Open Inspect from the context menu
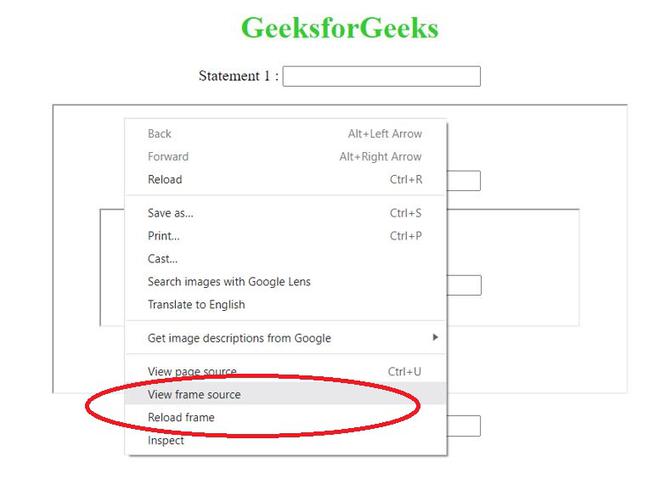This screenshot has width=660, height=496. click(166, 441)
